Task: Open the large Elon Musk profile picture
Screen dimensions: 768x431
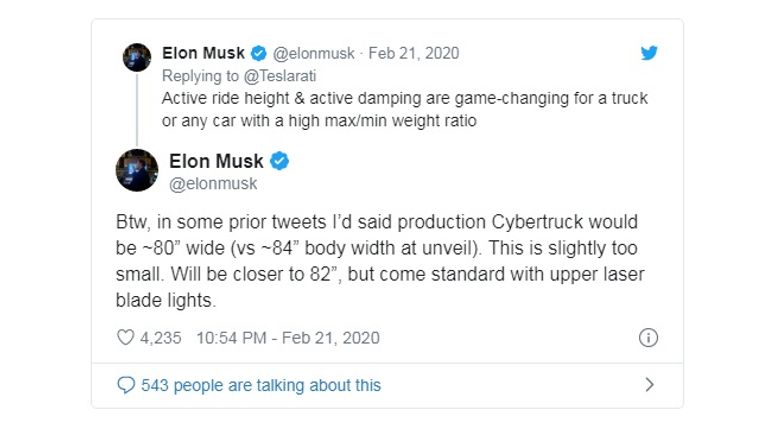Action: 137,170
